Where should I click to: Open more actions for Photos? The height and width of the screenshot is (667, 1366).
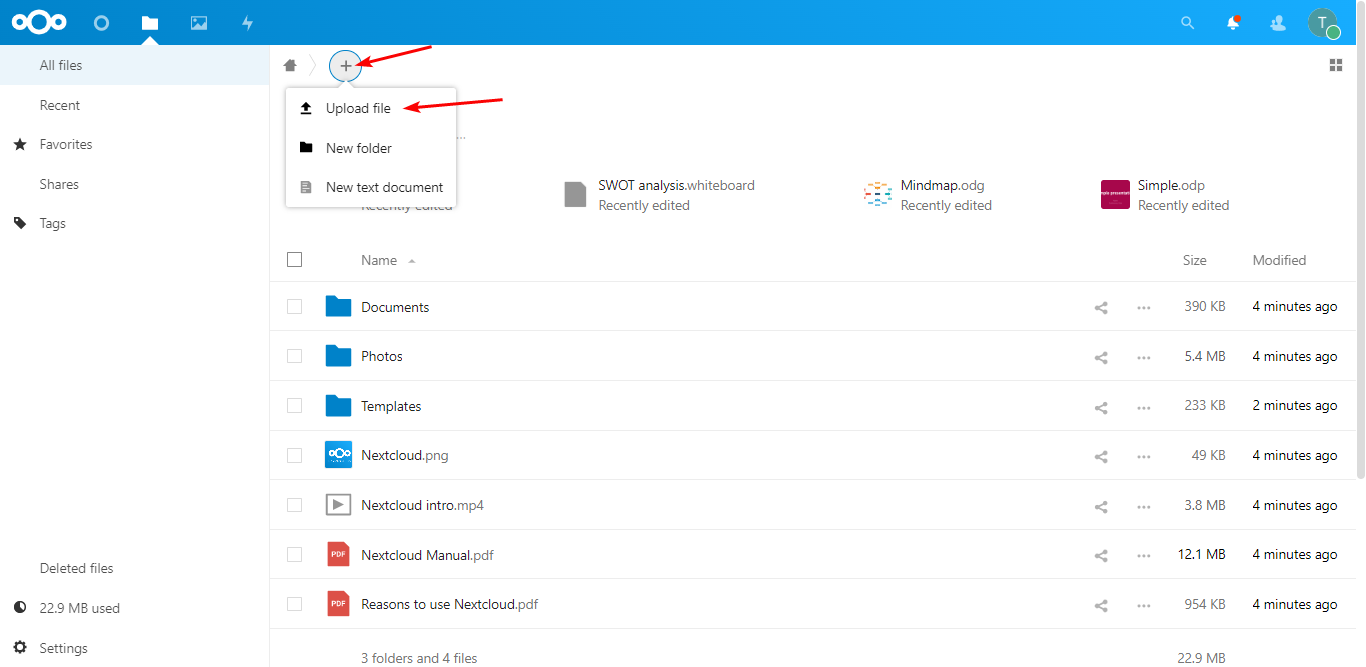(1144, 356)
